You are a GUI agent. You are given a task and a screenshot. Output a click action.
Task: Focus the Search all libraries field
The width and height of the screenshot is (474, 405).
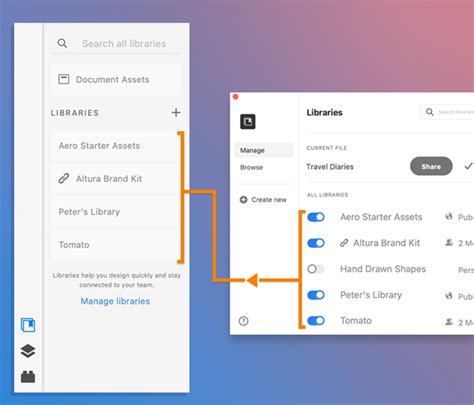116,44
